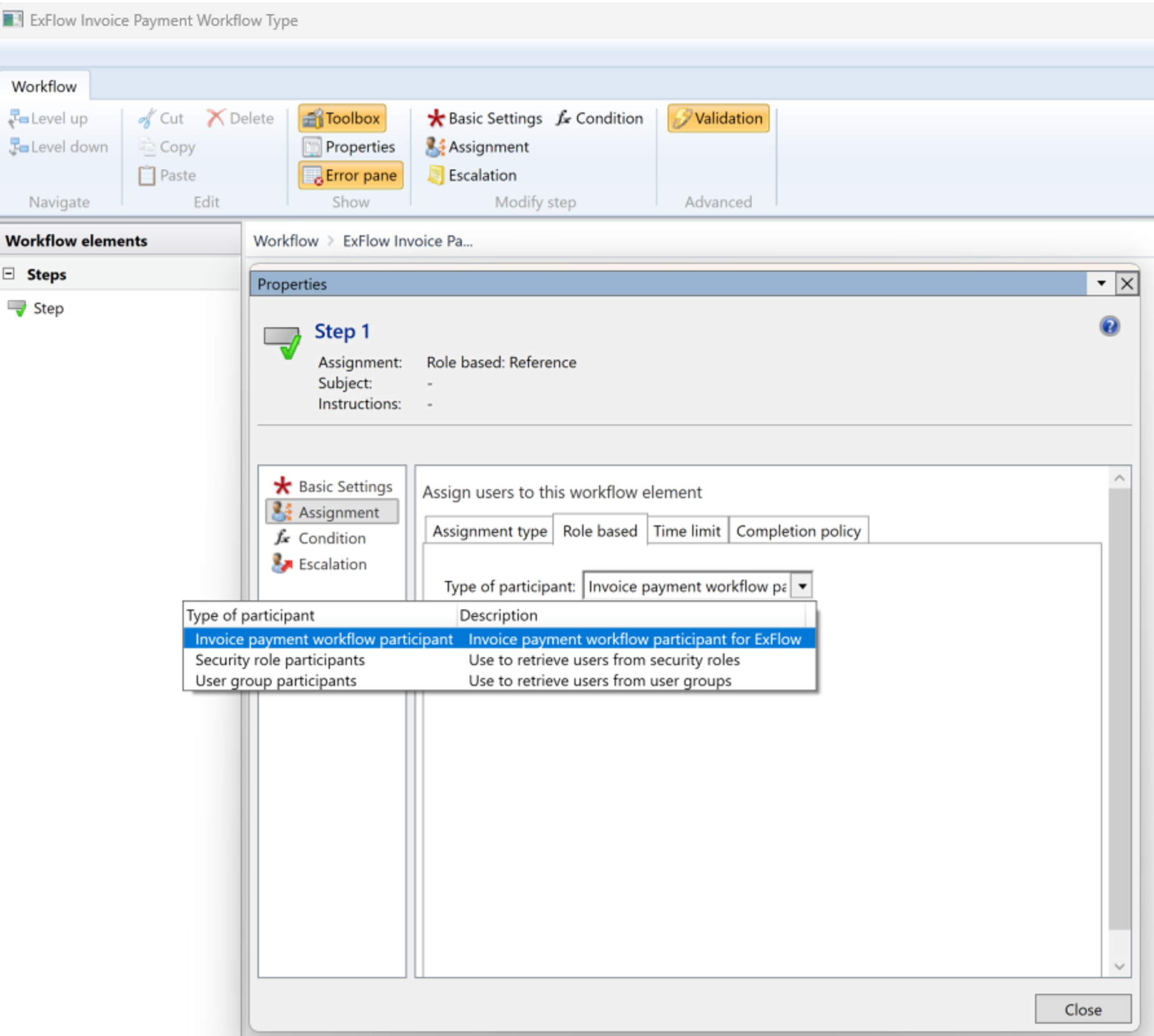Click the Workflow breadcrumb link
This screenshot has height=1036, width=1154.
286,241
